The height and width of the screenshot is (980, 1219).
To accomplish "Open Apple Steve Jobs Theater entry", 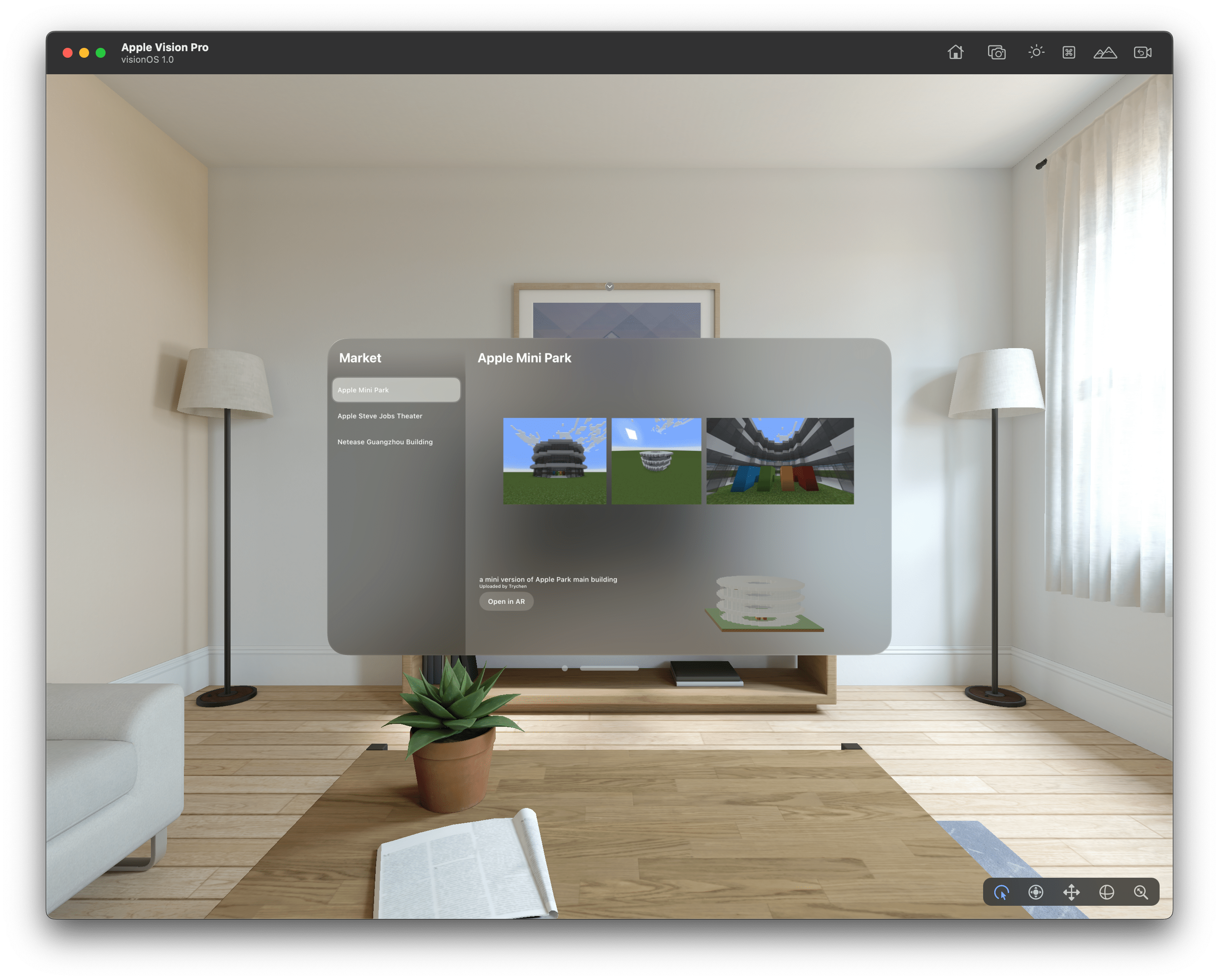I will coord(380,416).
